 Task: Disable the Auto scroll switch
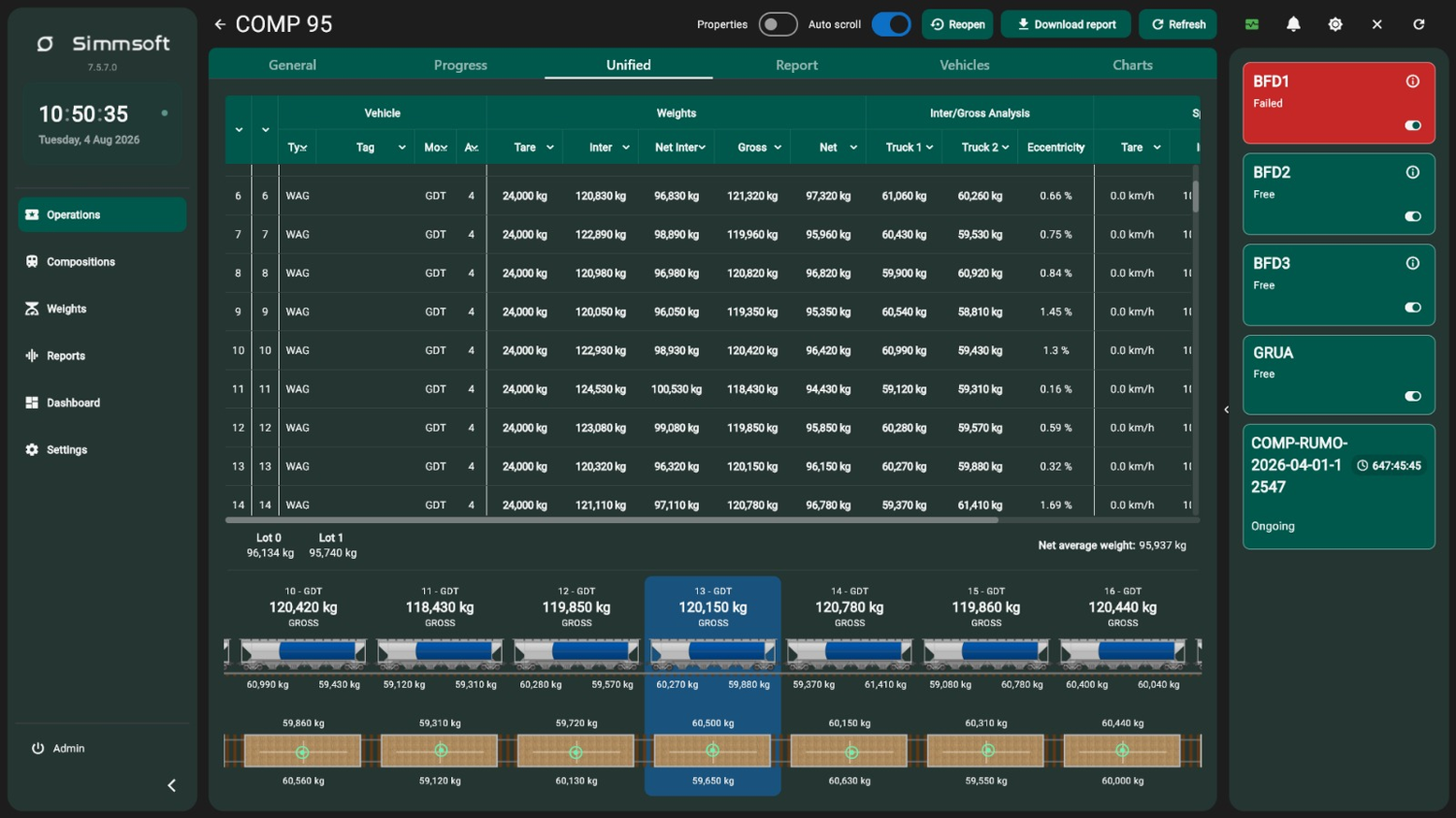[x=891, y=24]
